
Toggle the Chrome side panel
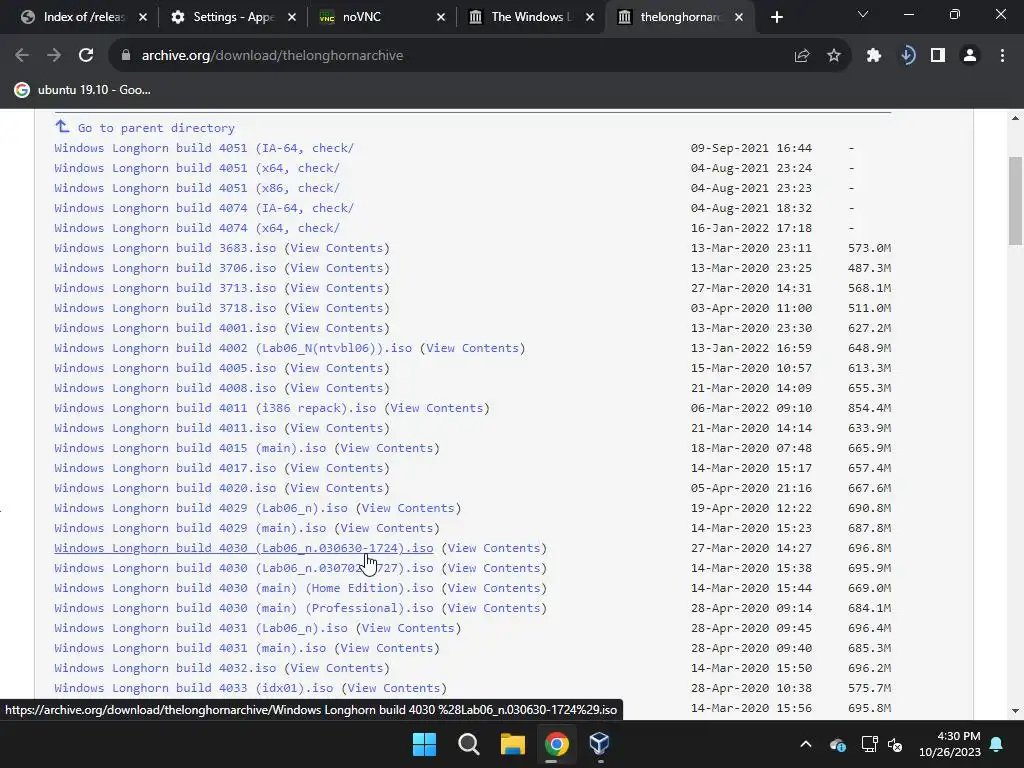point(938,56)
